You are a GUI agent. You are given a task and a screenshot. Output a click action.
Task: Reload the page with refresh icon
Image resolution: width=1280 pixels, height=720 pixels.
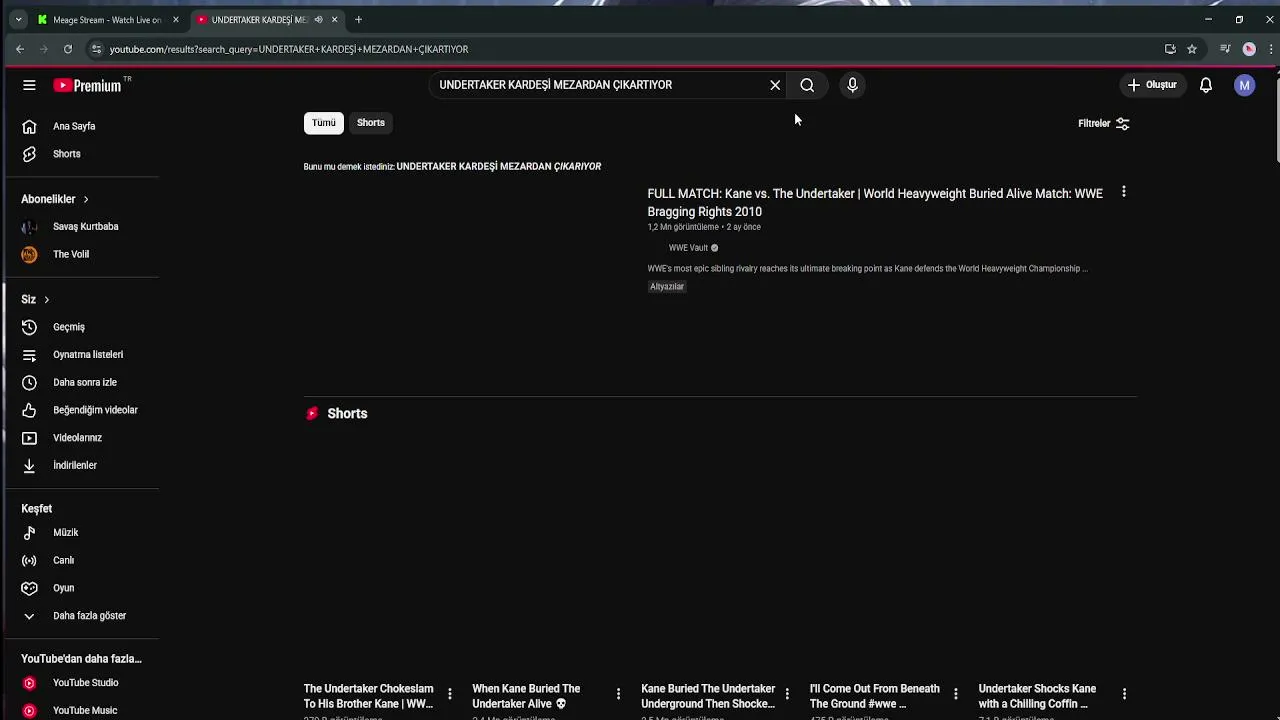click(67, 49)
